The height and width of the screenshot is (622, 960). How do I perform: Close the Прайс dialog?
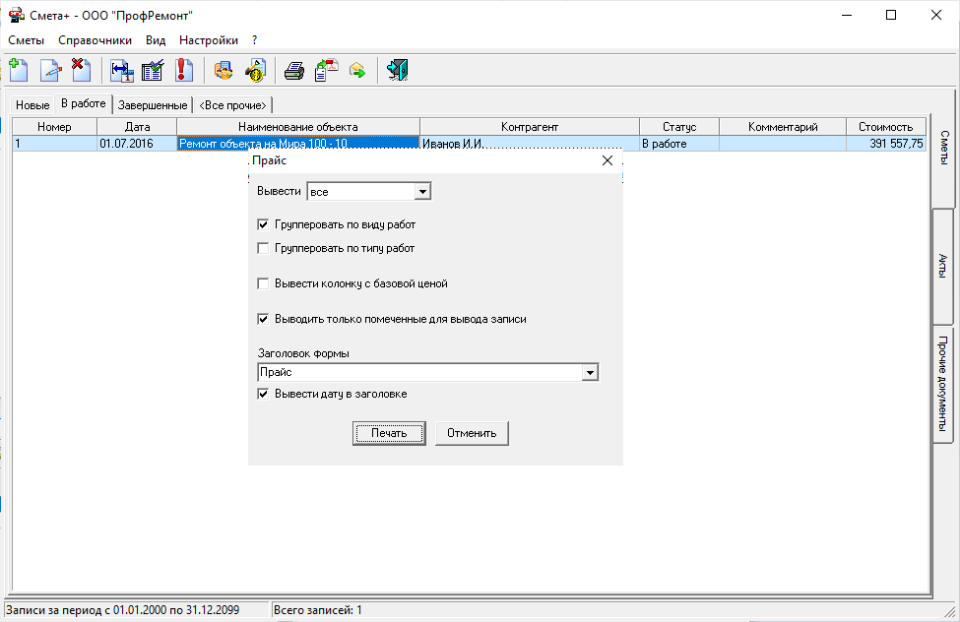(x=607, y=160)
